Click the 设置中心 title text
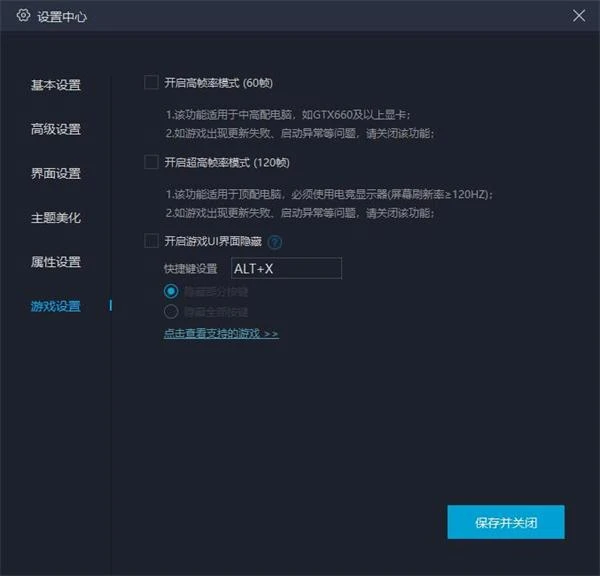600x576 pixels. click(x=62, y=16)
